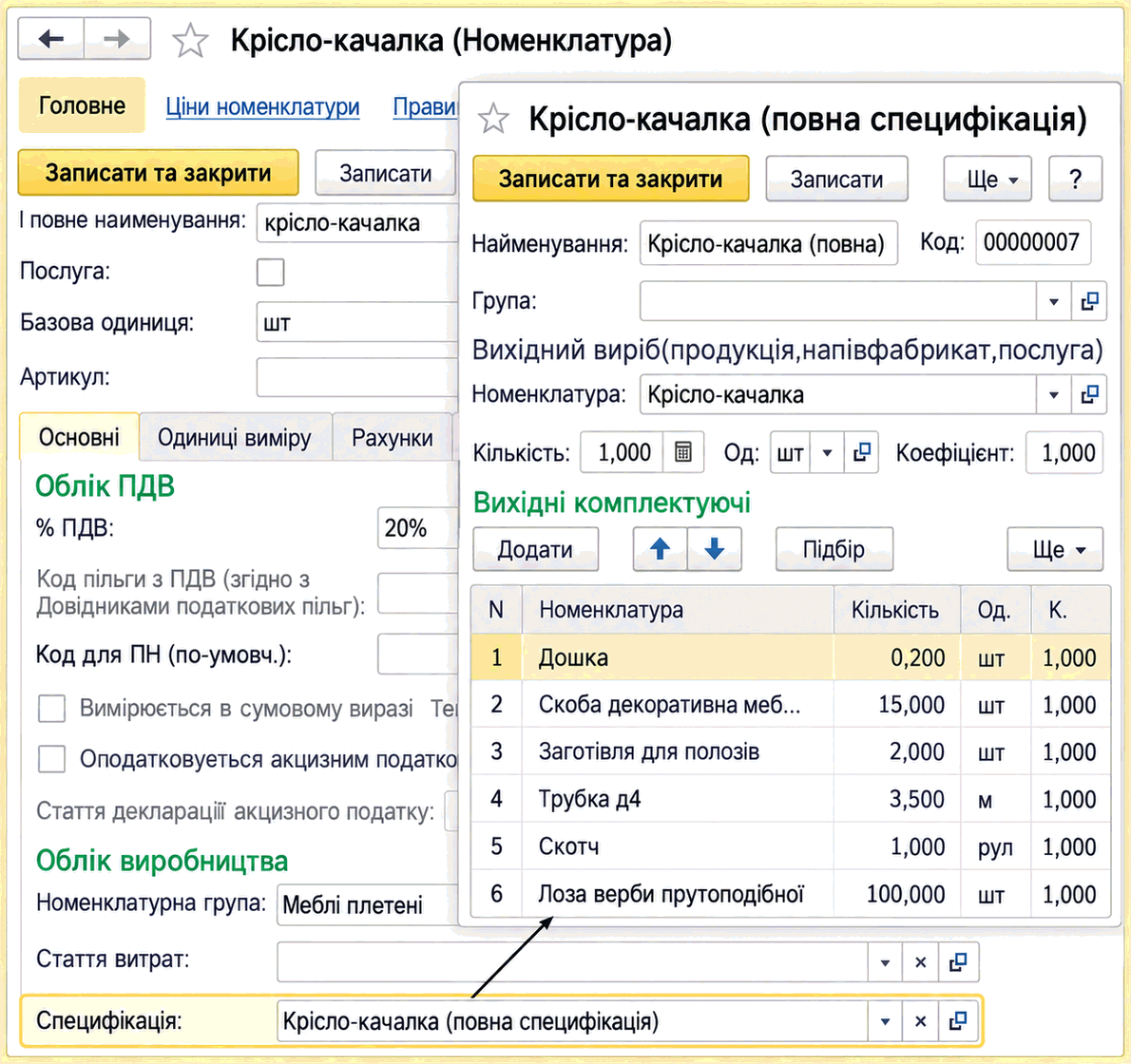Open the Основні tab
This screenshot has width=1131, height=1064.
click(x=79, y=437)
